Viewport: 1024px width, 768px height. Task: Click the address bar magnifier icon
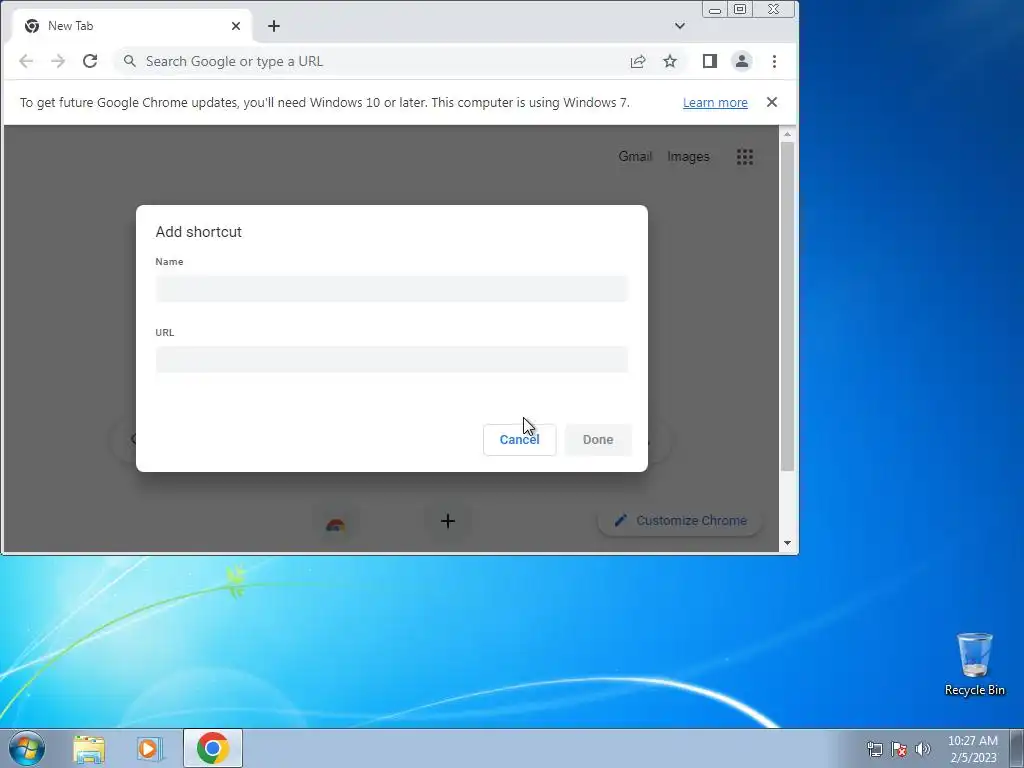(x=130, y=61)
